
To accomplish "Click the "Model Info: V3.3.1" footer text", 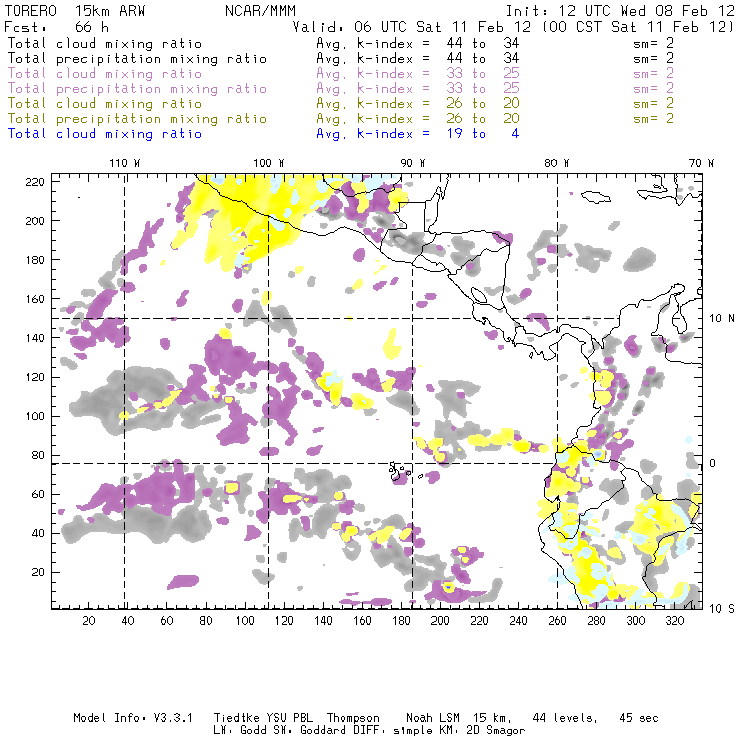I will (x=133, y=718).
